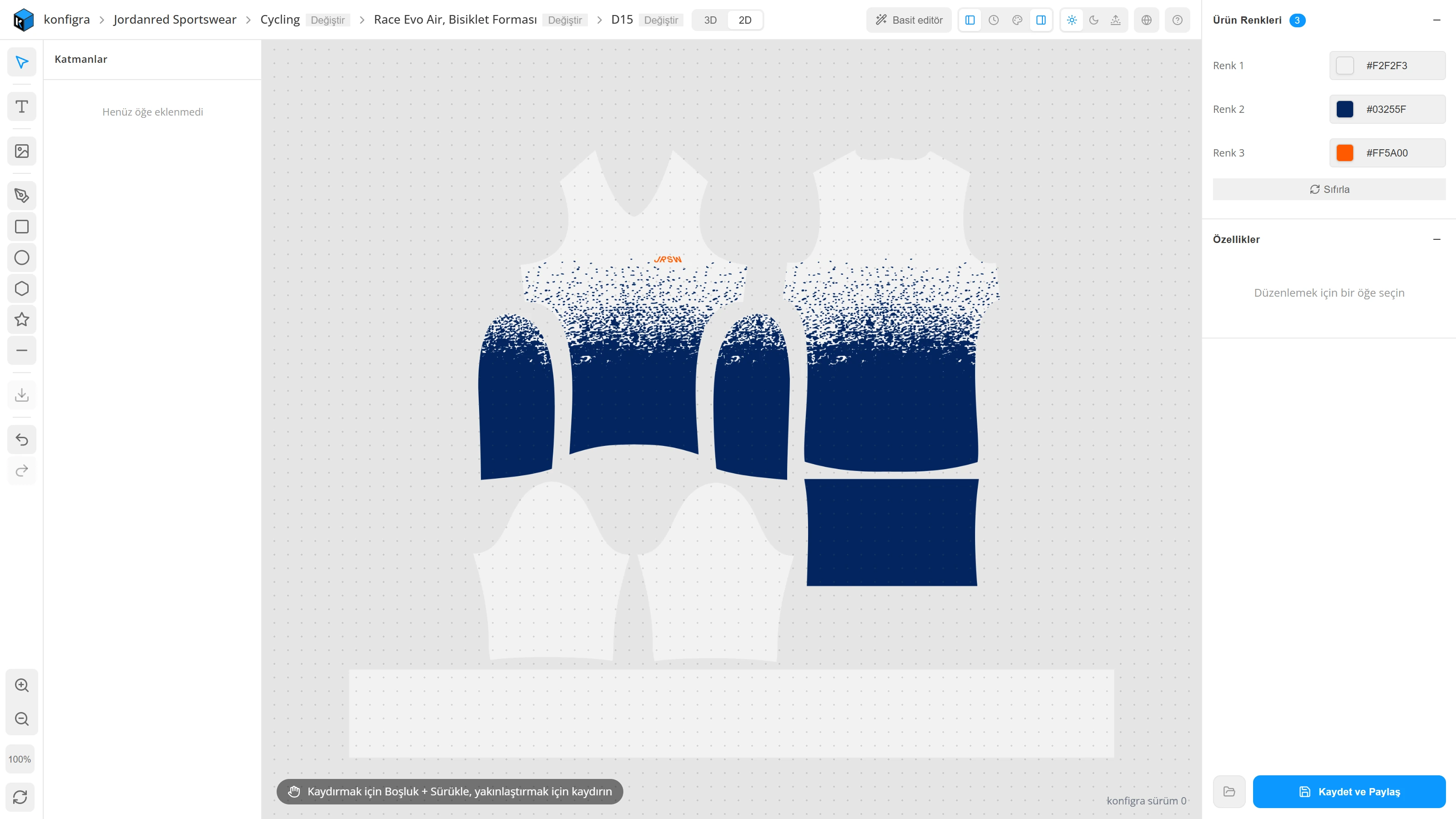Click Kaydet ve Paylaş button
The width and height of the screenshot is (1456, 819).
point(1349,791)
